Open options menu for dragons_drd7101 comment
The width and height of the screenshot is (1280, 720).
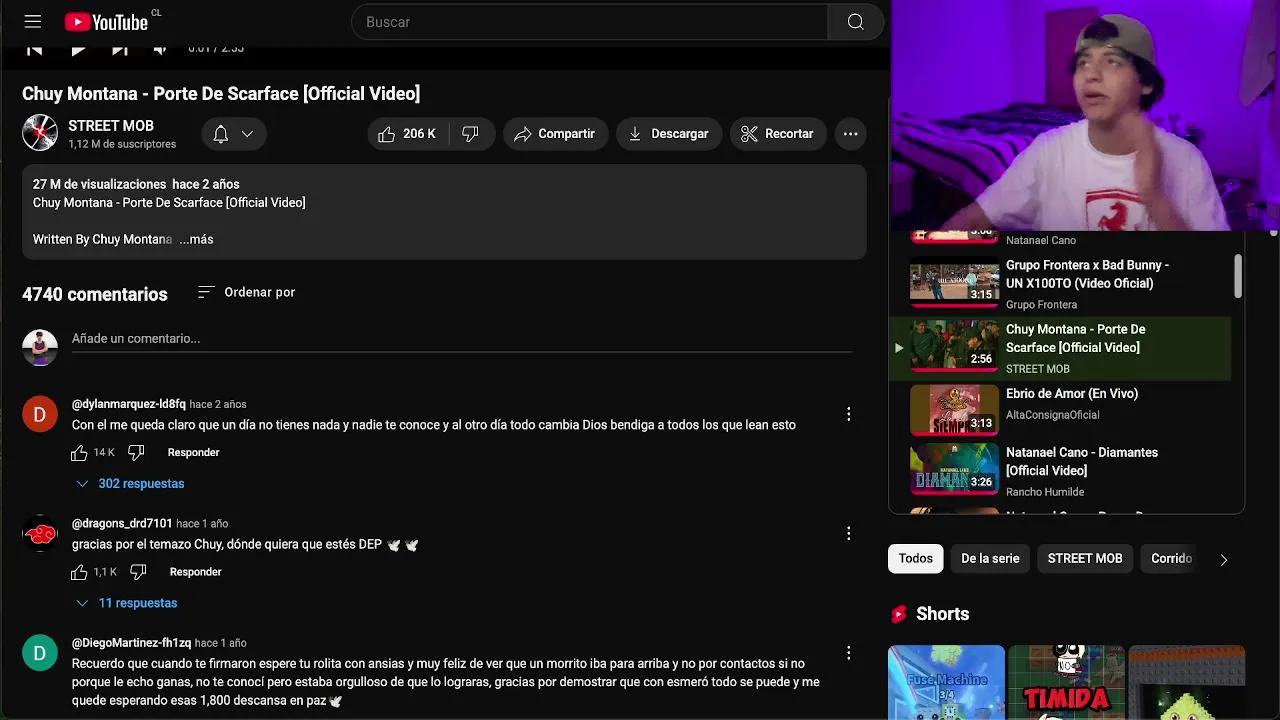(x=849, y=533)
